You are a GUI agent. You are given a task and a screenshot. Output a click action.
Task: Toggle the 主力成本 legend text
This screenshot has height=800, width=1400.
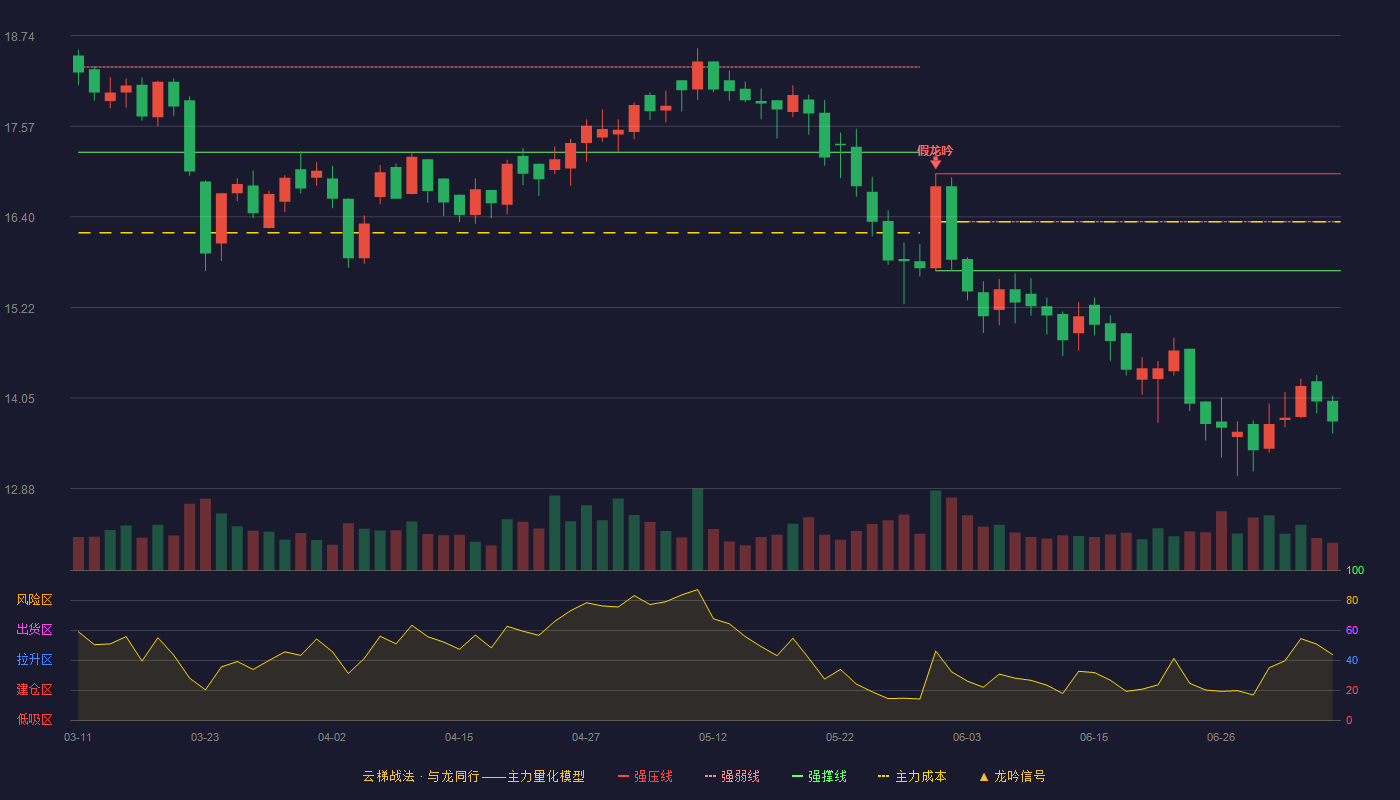pos(920,776)
